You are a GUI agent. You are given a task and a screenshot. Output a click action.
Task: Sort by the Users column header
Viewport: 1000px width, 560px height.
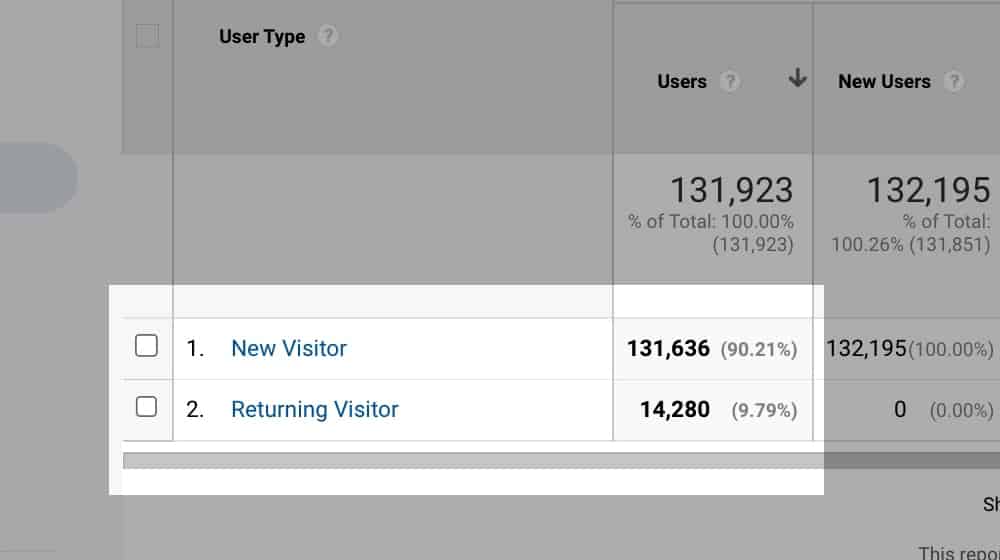tap(682, 82)
